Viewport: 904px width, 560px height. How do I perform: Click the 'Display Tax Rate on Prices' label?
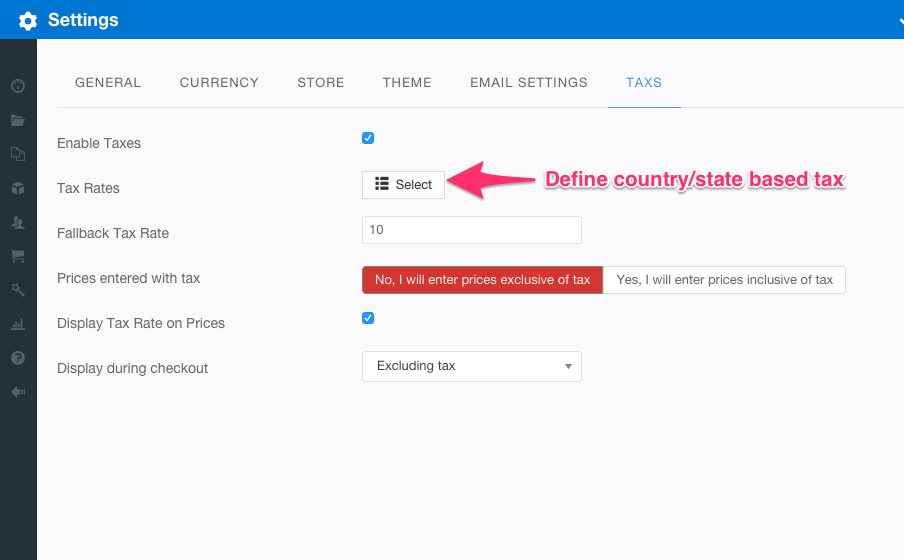[141, 323]
